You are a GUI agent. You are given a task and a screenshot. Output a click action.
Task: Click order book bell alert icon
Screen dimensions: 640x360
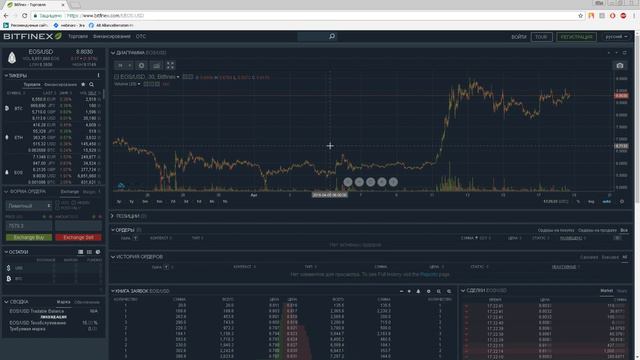pos(418,291)
